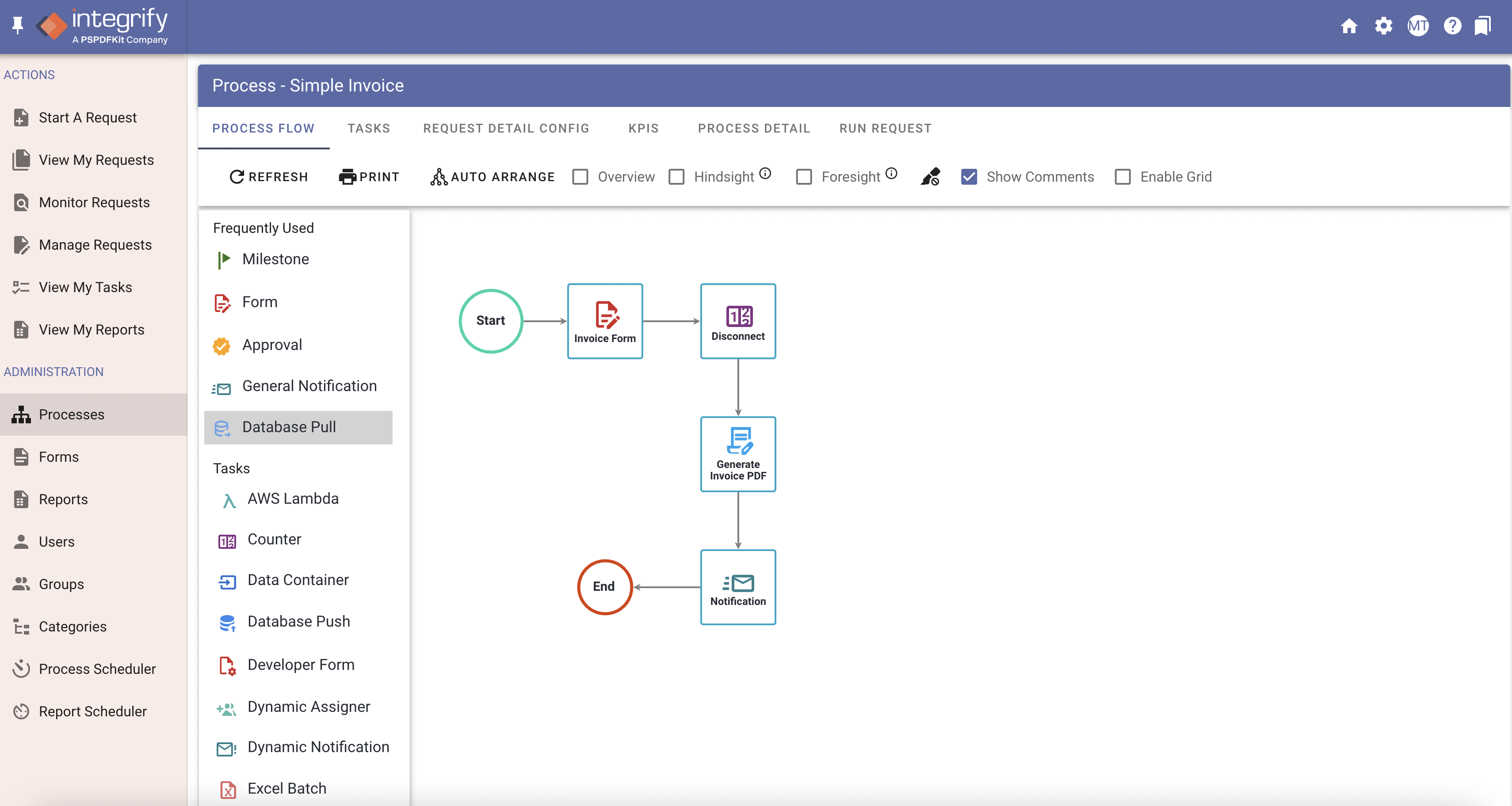
Task: Enable the Foresight checkbox
Action: point(804,177)
